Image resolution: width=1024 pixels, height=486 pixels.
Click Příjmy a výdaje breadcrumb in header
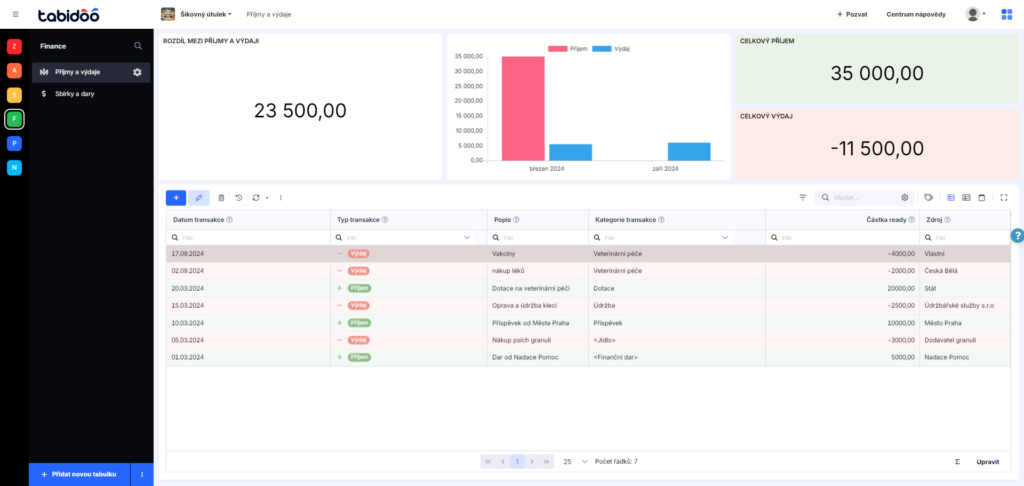point(268,14)
